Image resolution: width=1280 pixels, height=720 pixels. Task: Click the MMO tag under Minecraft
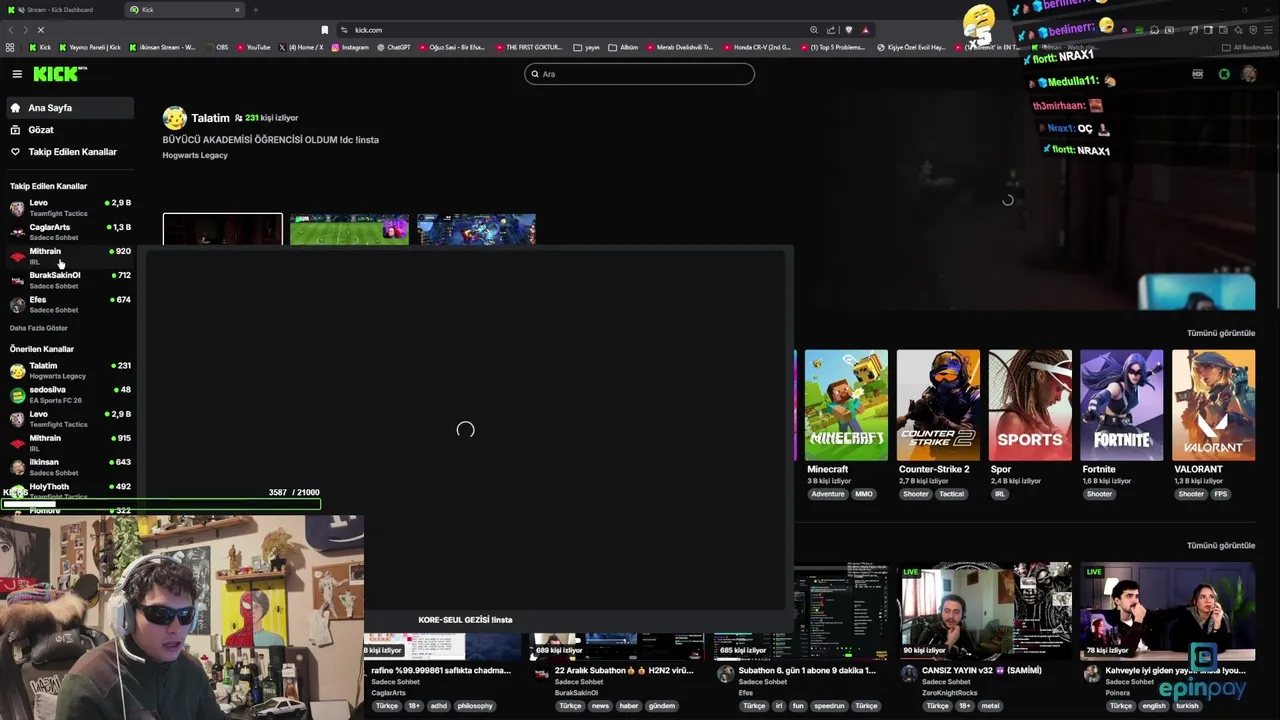pyautogui.click(x=864, y=494)
